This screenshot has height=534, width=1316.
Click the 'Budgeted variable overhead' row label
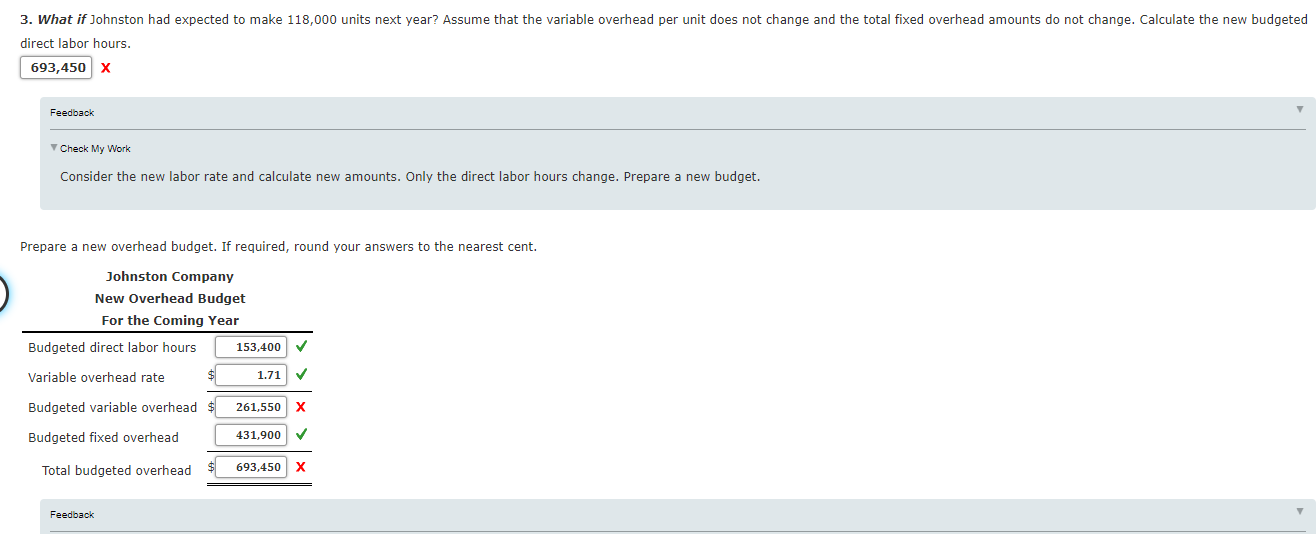(x=113, y=408)
